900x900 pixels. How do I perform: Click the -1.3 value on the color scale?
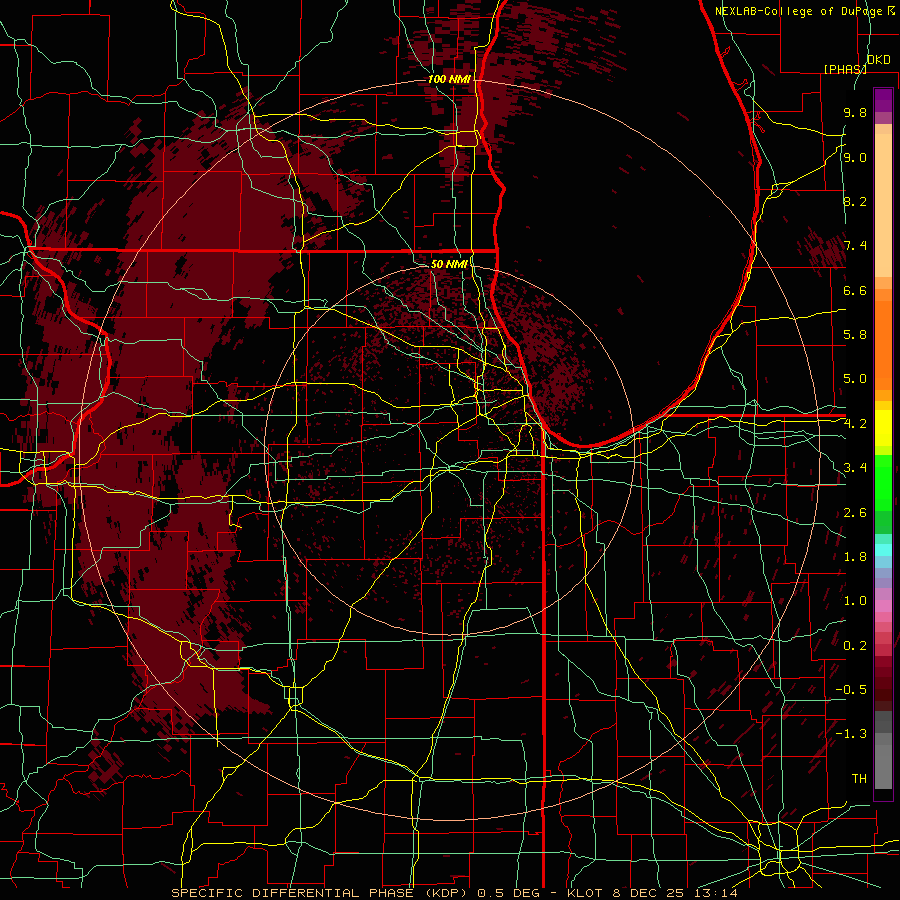851,734
